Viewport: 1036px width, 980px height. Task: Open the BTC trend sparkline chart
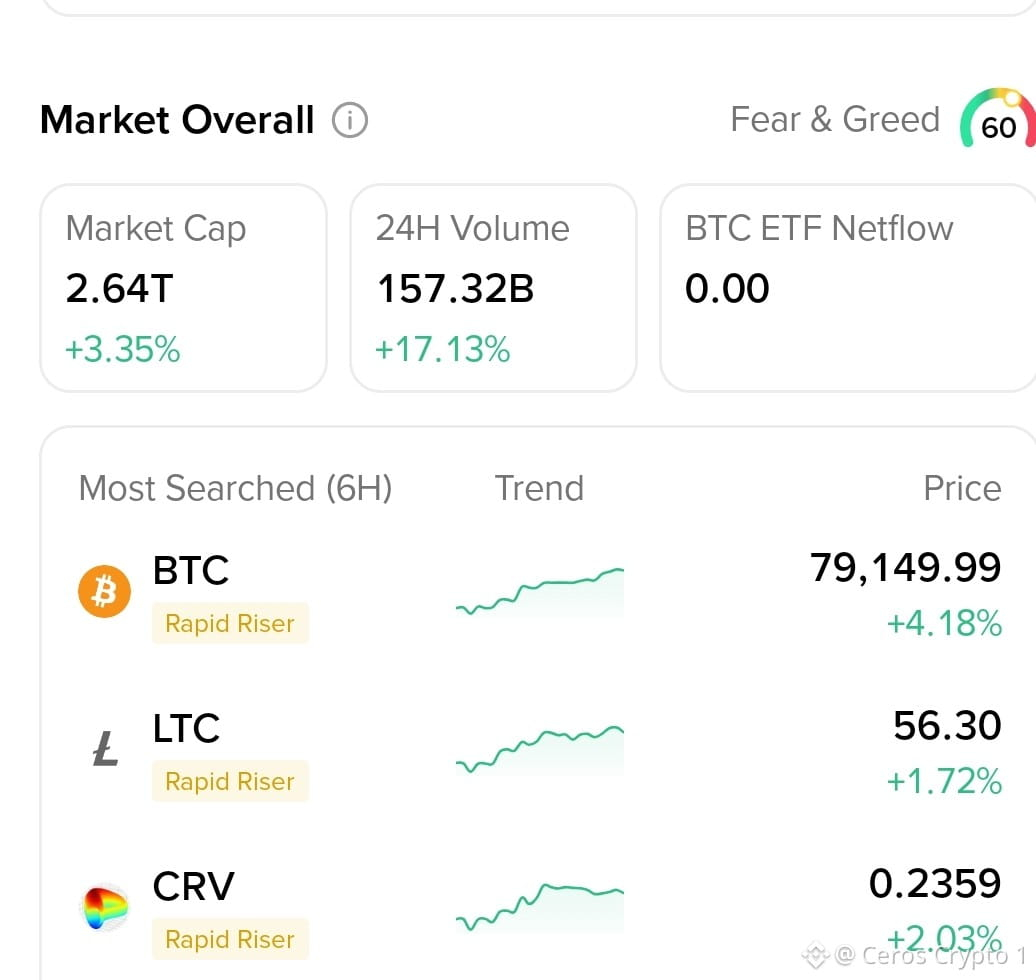tap(540, 592)
